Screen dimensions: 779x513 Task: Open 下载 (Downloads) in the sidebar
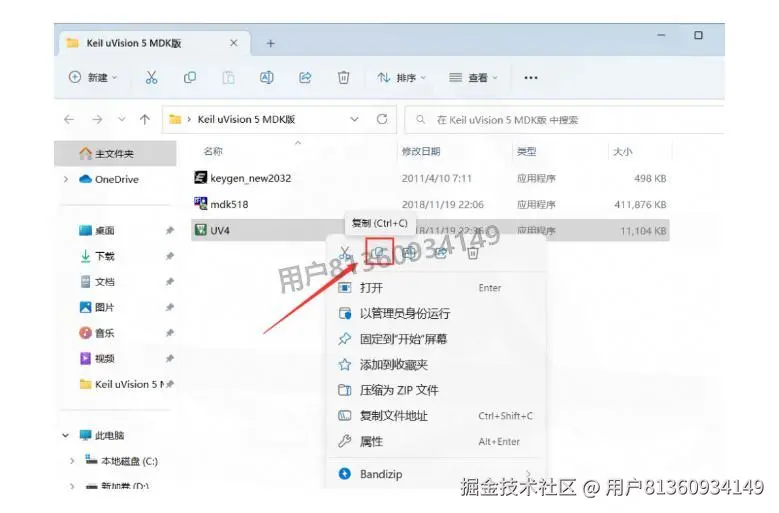[97, 256]
